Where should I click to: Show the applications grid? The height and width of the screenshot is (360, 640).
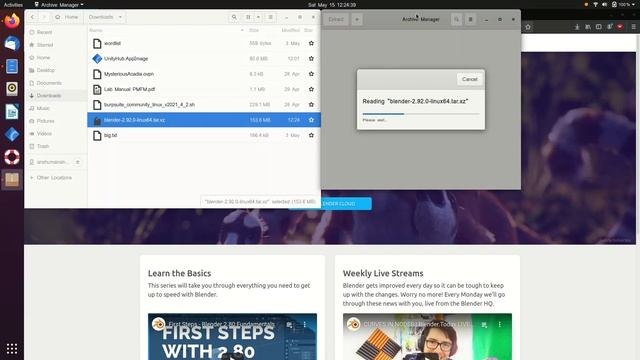point(12,349)
